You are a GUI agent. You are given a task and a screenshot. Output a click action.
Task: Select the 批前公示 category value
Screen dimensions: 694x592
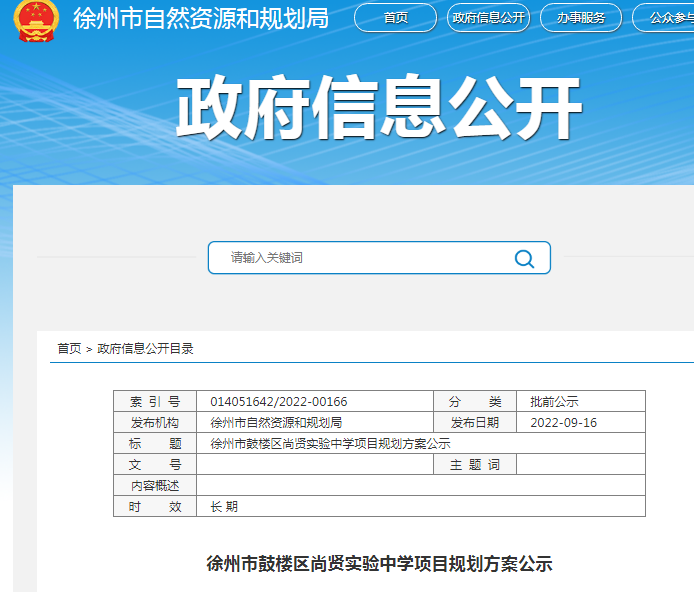tap(554, 402)
